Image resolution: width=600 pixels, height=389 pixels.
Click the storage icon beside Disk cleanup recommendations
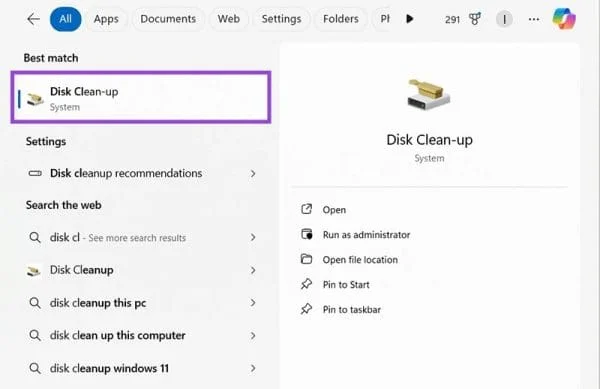(x=35, y=173)
